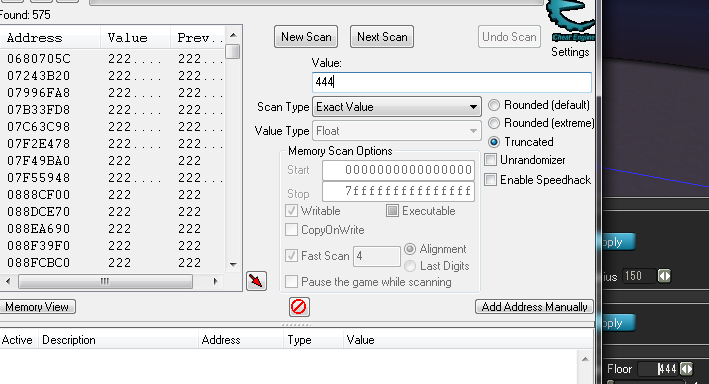Viewport: 709px width, 384px height.
Task: Select Rounded (default) option
Action: click(494, 105)
